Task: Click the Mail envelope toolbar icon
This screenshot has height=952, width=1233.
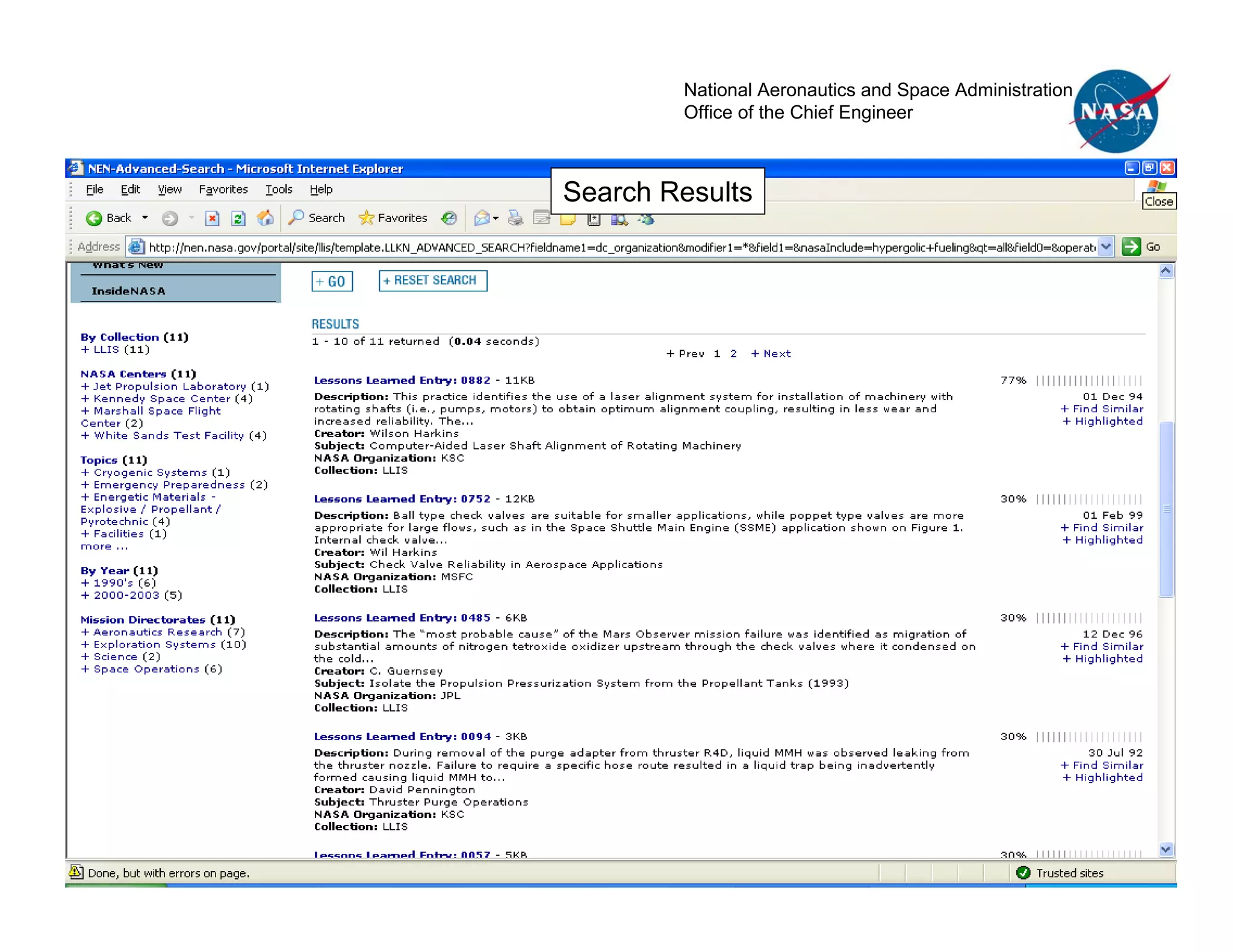Action: coord(482,218)
